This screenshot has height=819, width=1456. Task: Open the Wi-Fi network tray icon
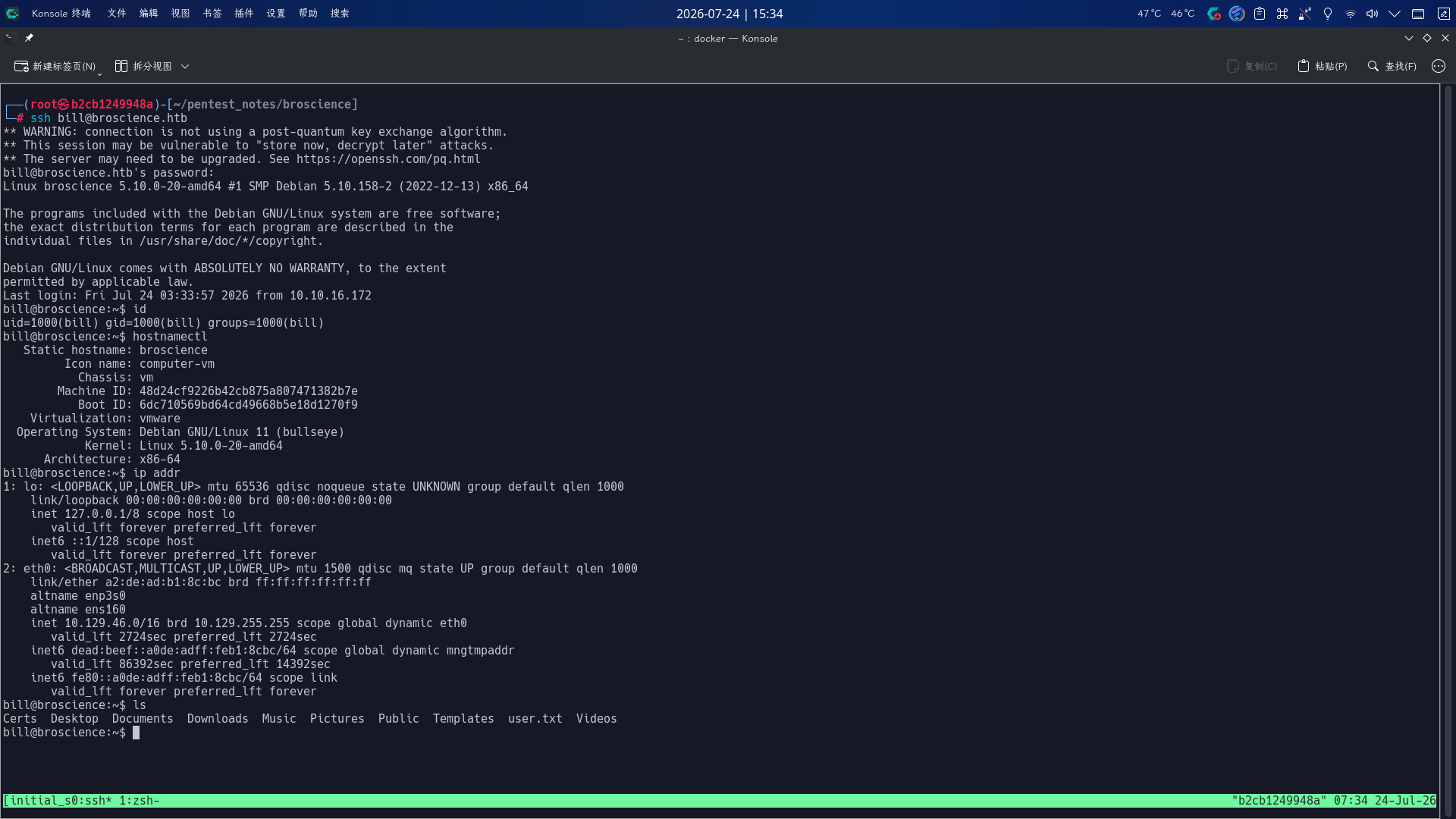tap(1351, 14)
